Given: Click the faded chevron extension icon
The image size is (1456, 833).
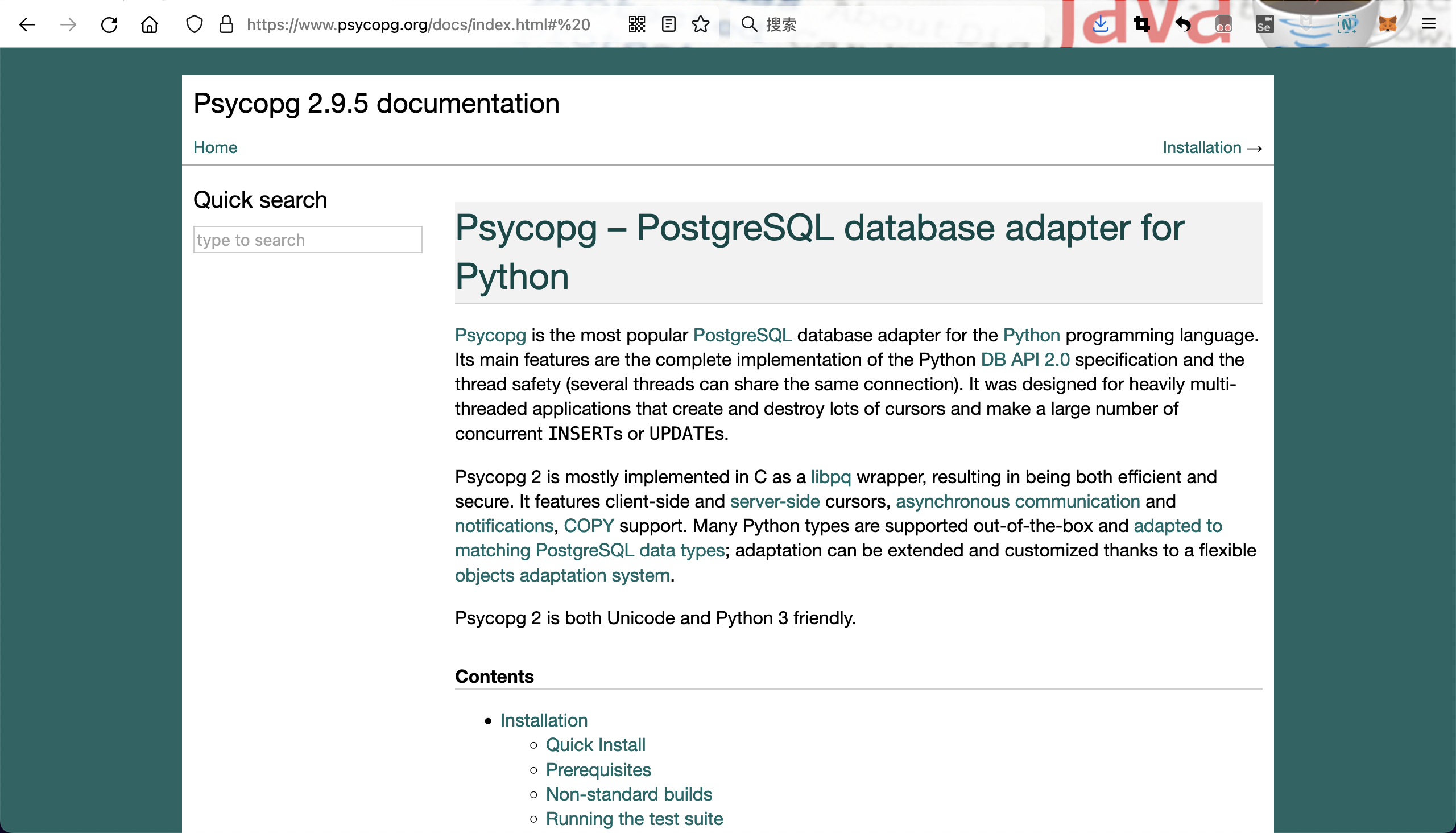Looking at the screenshot, I should tap(1306, 24).
